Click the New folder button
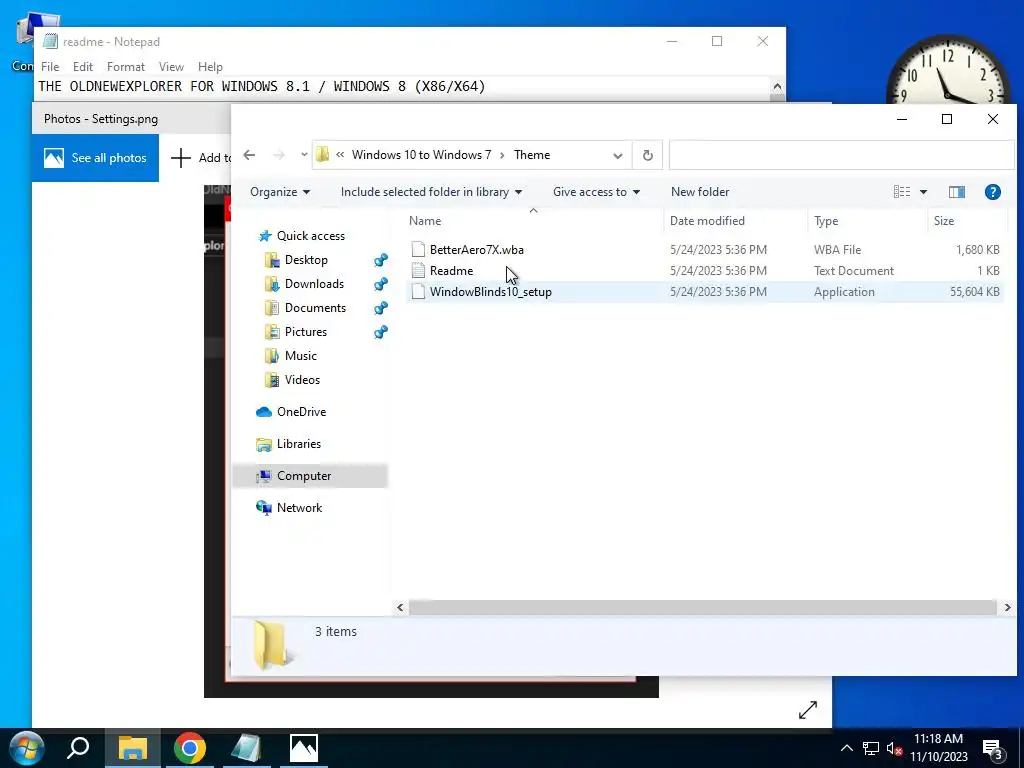Viewport: 1024px width, 768px height. point(700,192)
